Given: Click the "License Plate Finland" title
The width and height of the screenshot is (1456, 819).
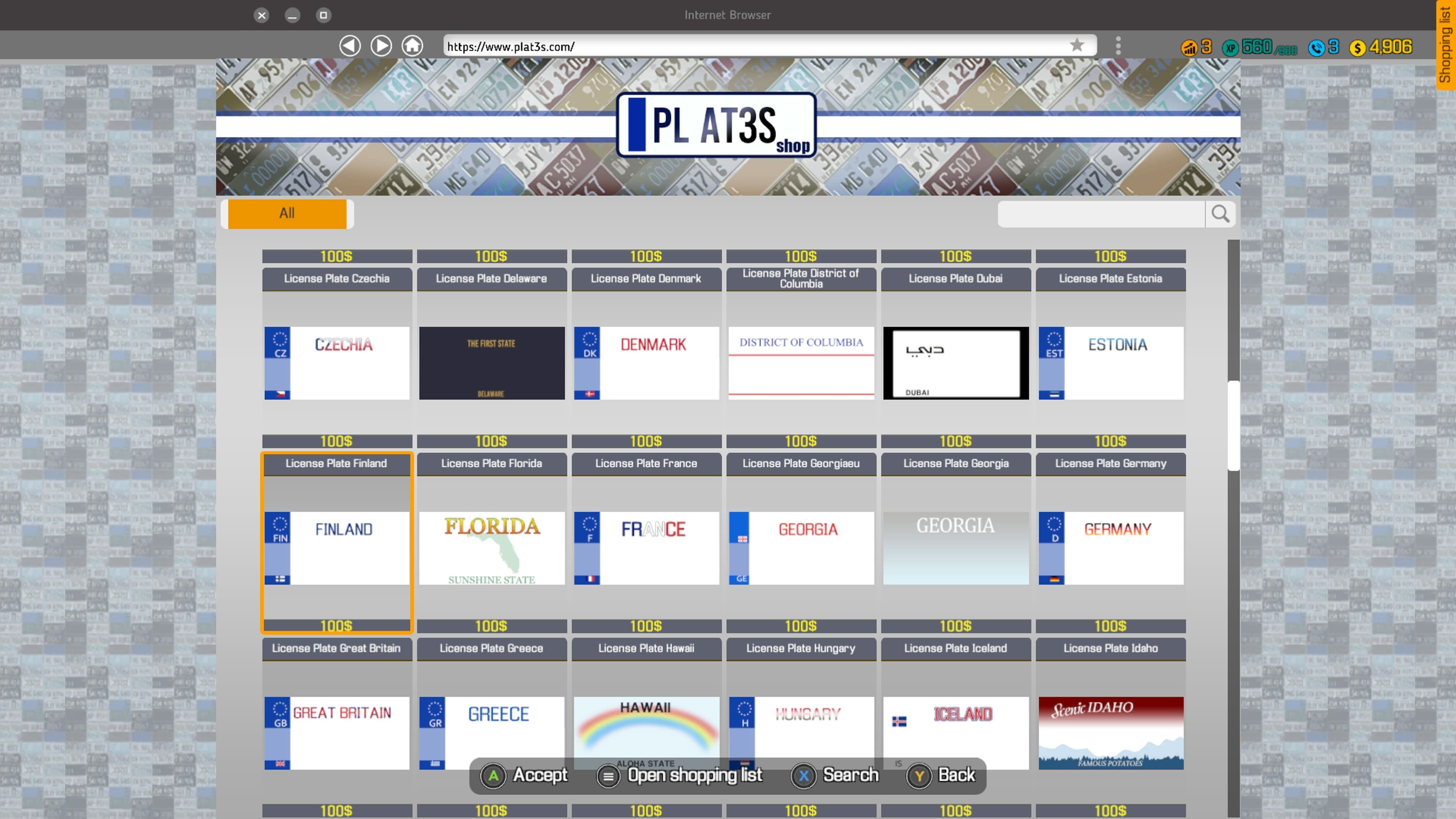Looking at the screenshot, I should [336, 463].
